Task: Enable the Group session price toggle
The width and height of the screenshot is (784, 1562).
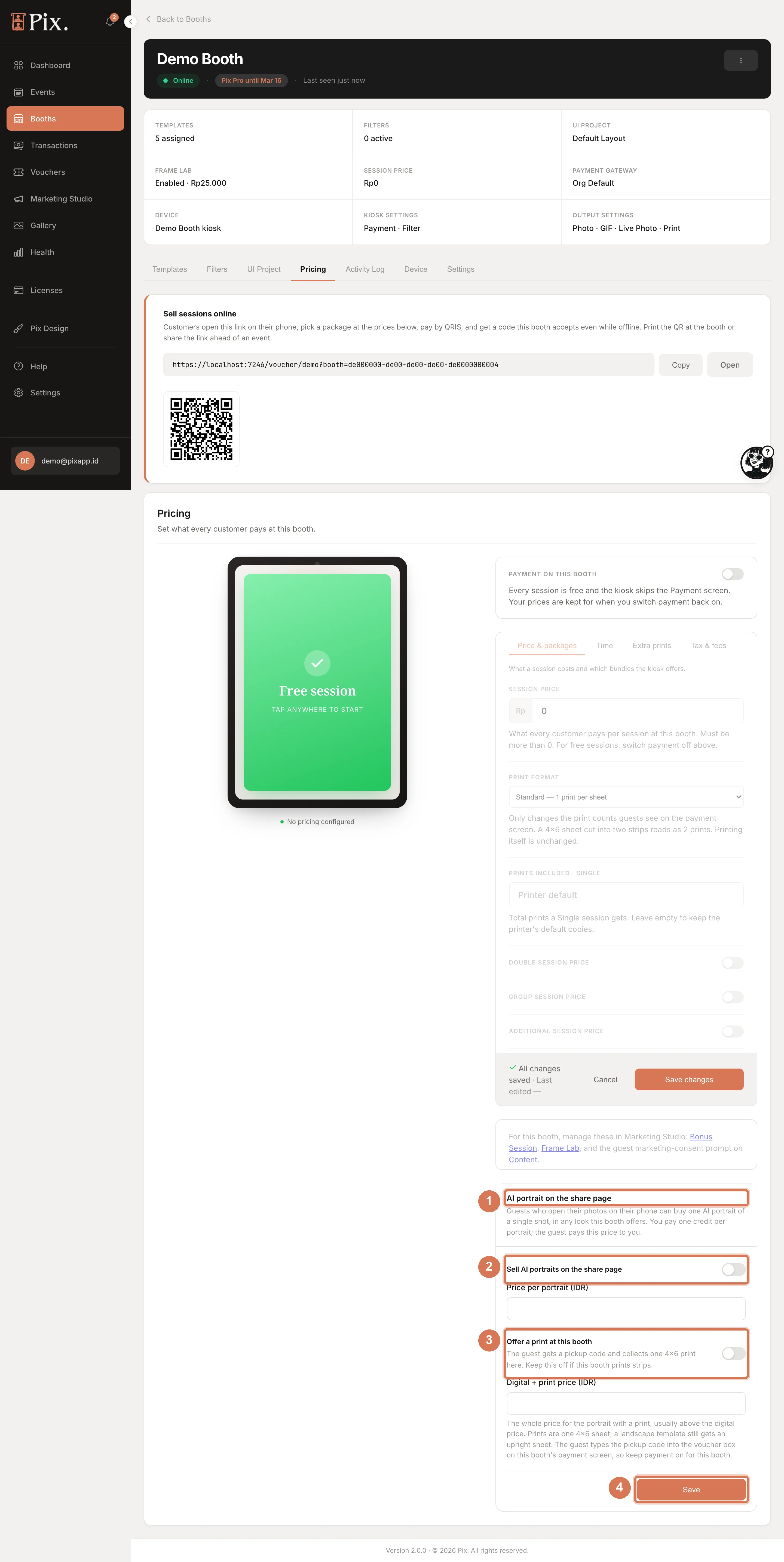Action: click(x=733, y=997)
